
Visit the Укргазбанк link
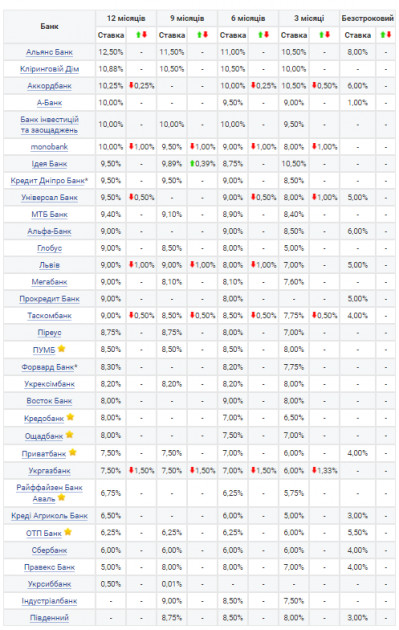pyautogui.click(x=49, y=471)
